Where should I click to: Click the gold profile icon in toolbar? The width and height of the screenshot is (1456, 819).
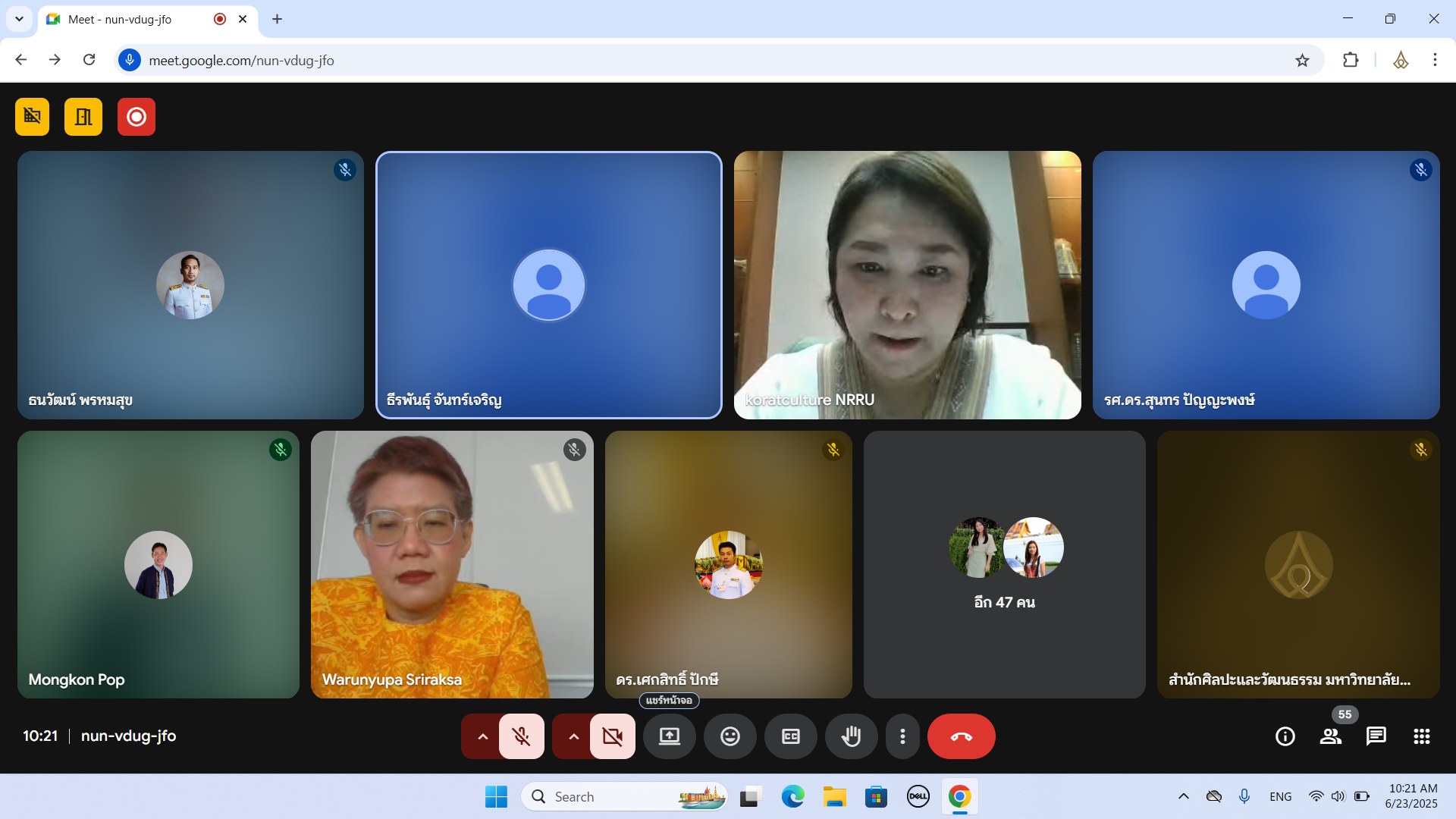[x=1401, y=60]
